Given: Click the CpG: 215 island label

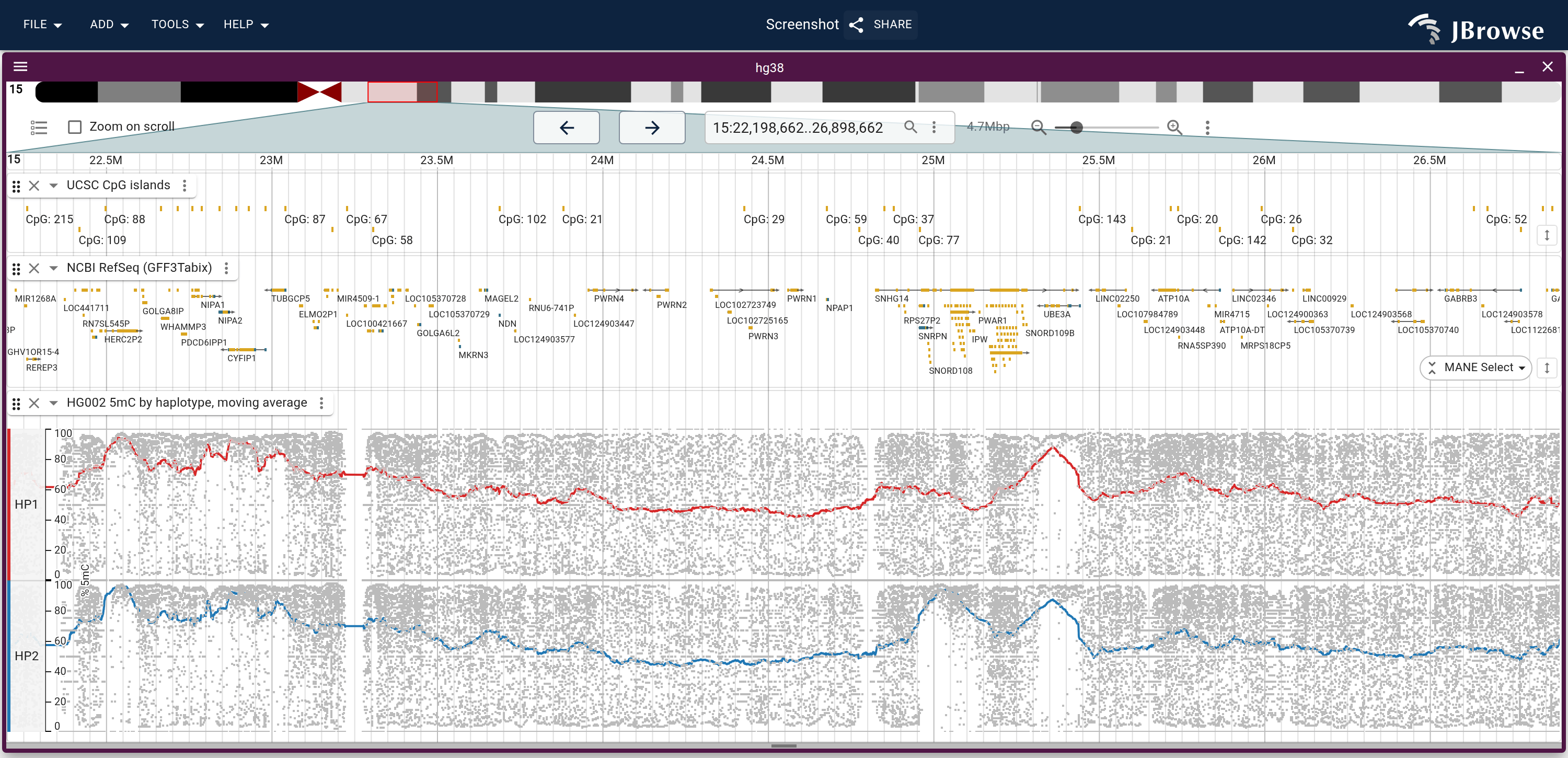Looking at the screenshot, I should click(x=49, y=220).
